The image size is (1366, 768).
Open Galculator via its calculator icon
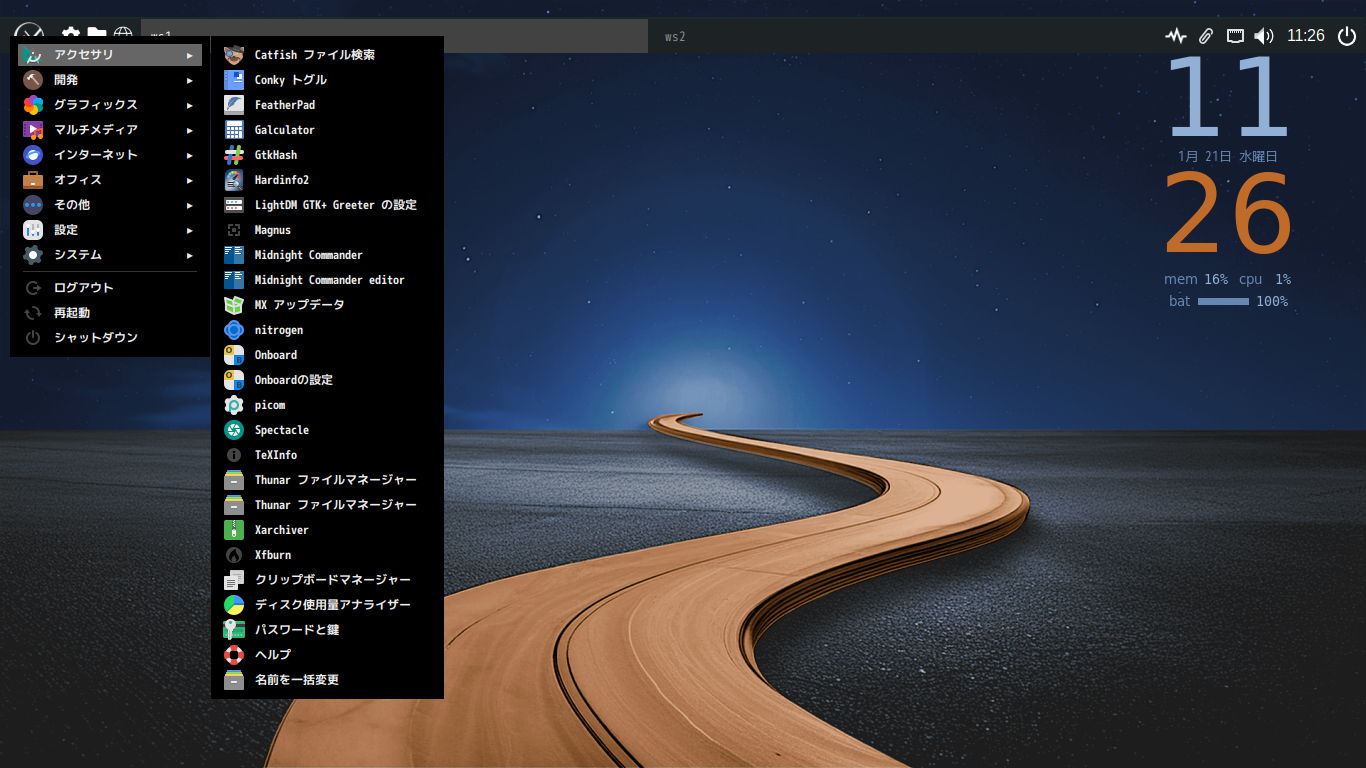pos(234,130)
